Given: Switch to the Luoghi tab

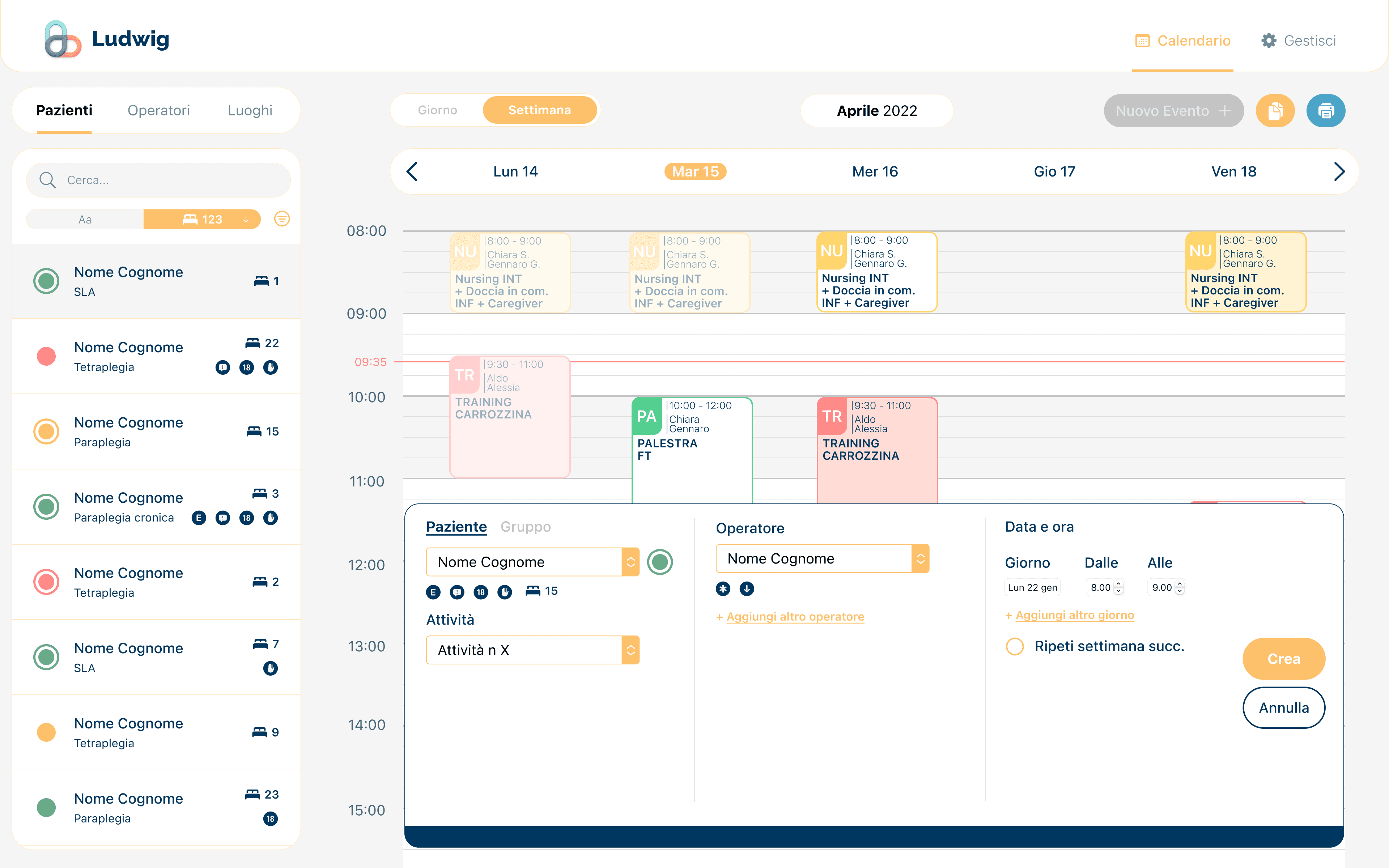Looking at the screenshot, I should 250,110.
